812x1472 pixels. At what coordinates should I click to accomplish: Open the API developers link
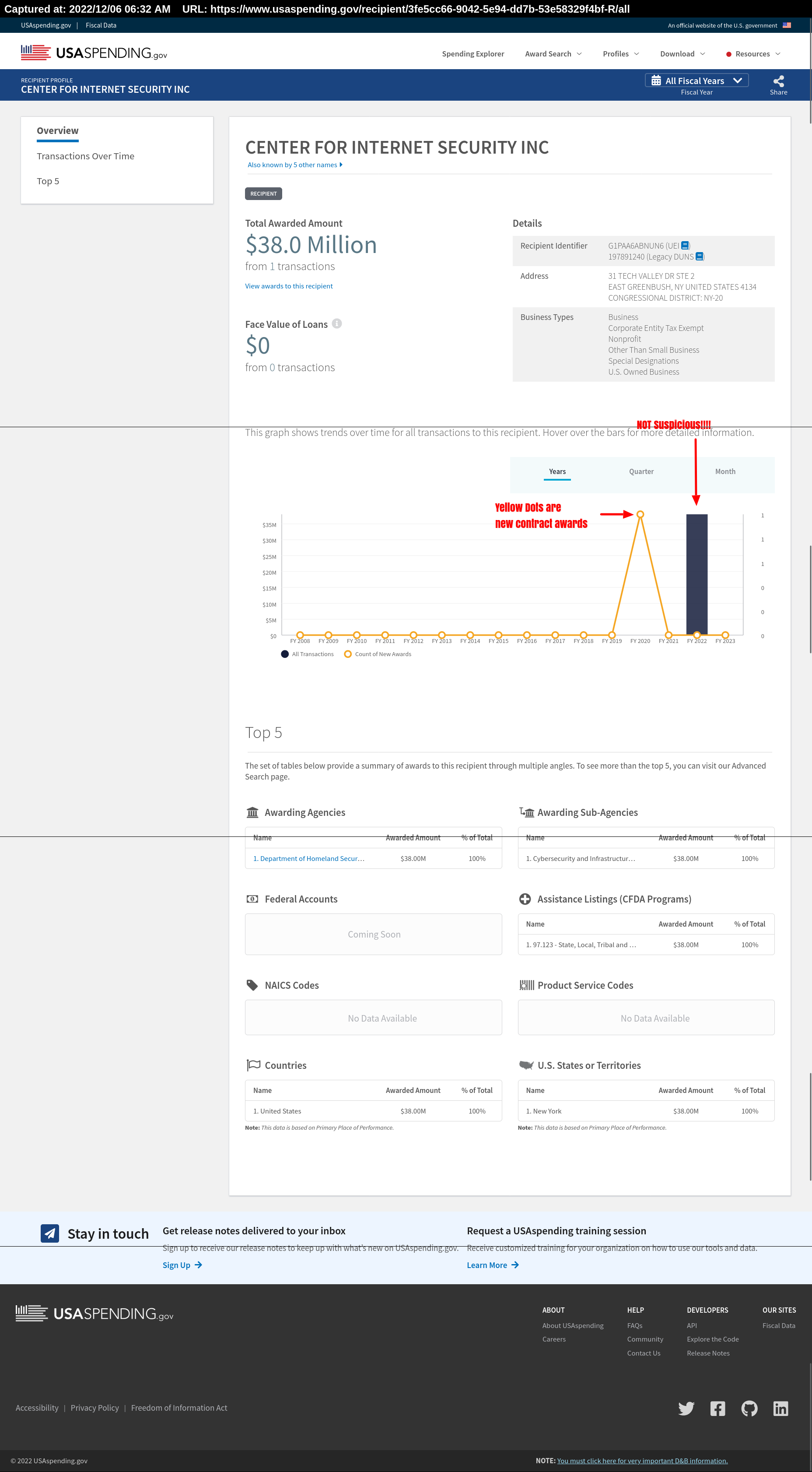[x=692, y=1325]
